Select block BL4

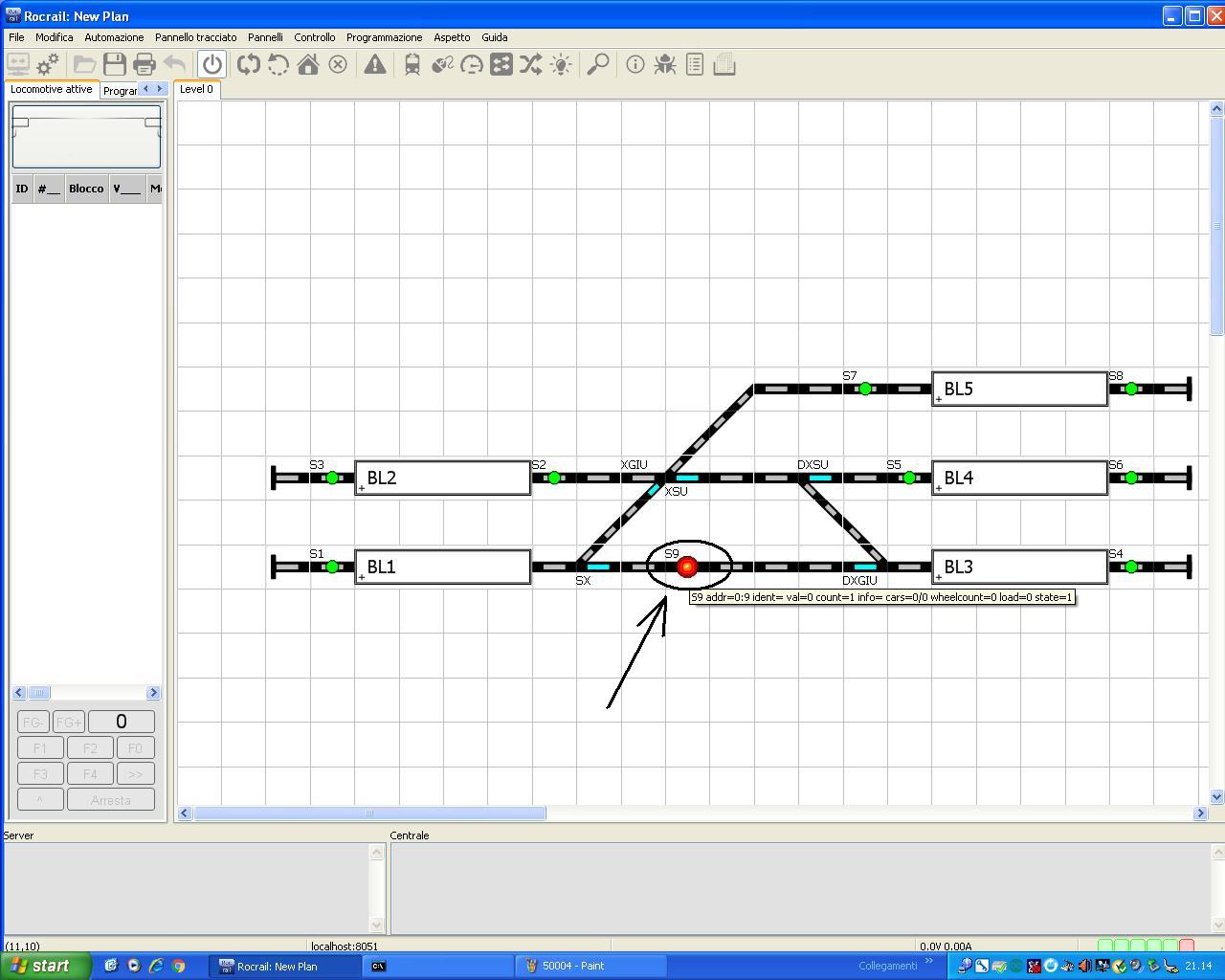[1020, 478]
